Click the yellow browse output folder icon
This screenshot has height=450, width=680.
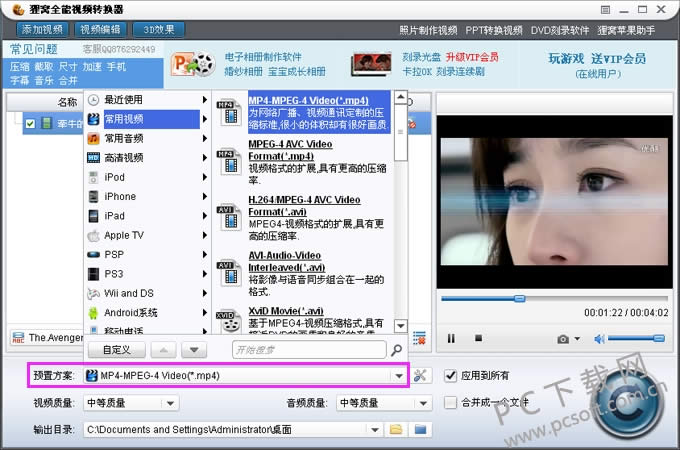click(396, 429)
